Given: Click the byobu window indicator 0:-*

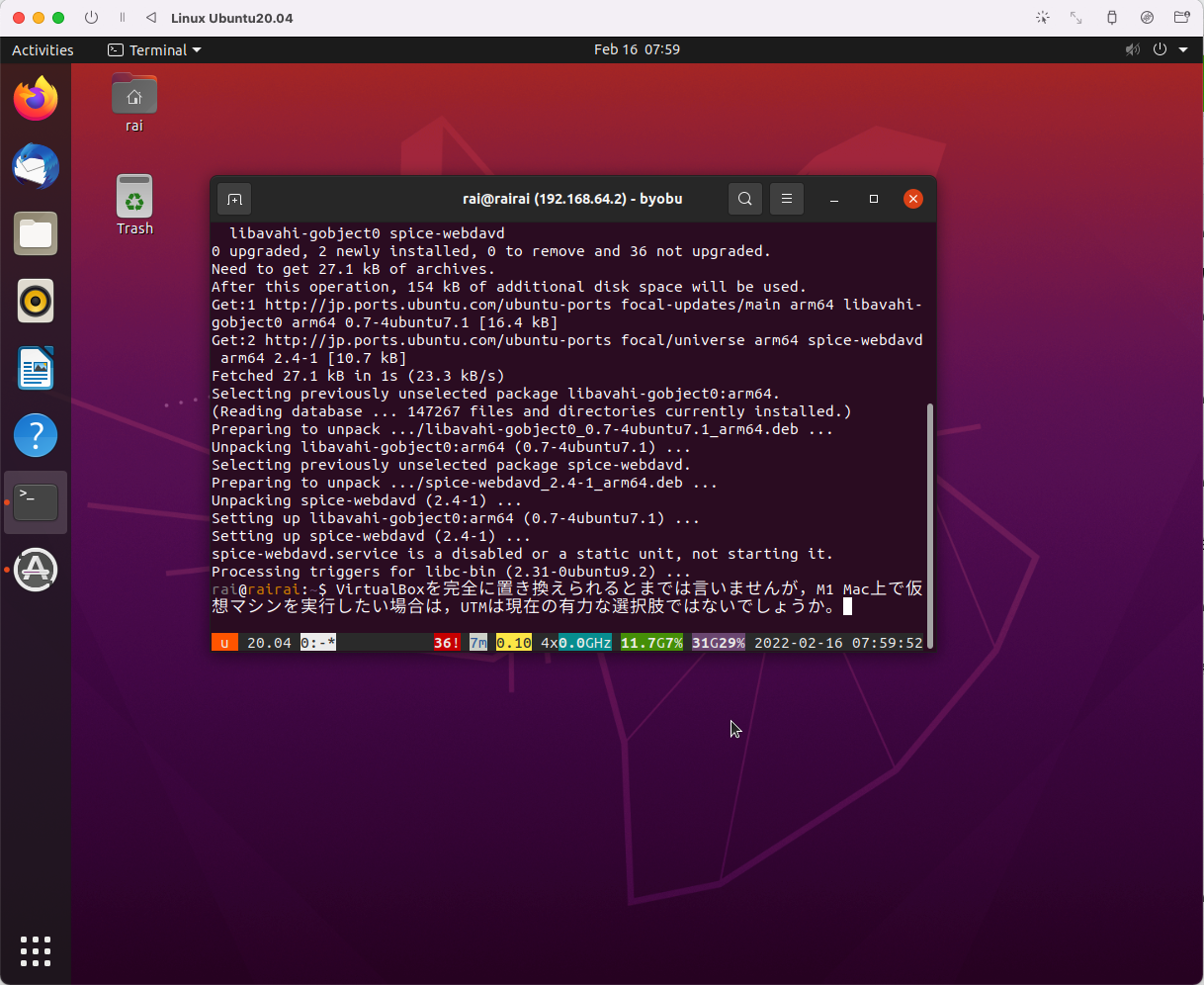Looking at the screenshot, I should [x=318, y=643].
